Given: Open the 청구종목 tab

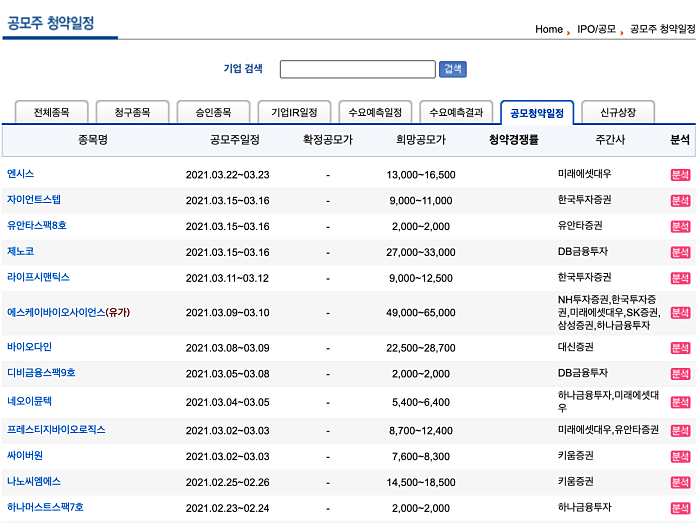Looking at the screenshot, I should [x=133, y=112].
